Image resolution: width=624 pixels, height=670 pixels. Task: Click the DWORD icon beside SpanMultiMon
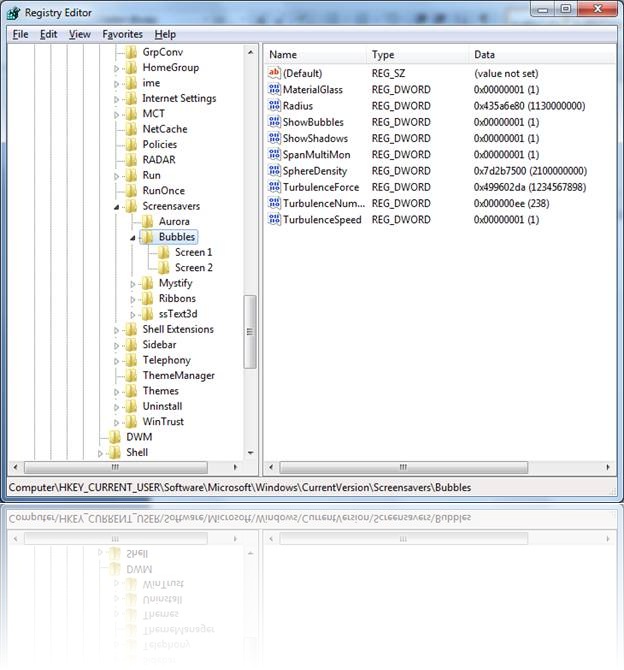274,154
